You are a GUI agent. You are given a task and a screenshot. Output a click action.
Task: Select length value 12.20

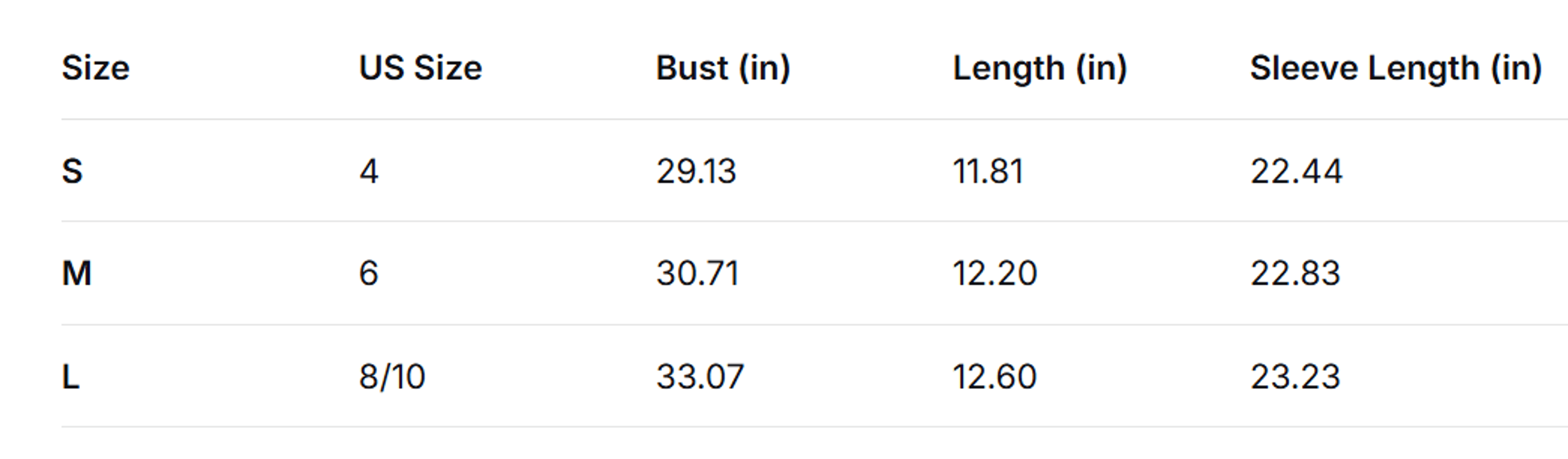tap(995, 273)
